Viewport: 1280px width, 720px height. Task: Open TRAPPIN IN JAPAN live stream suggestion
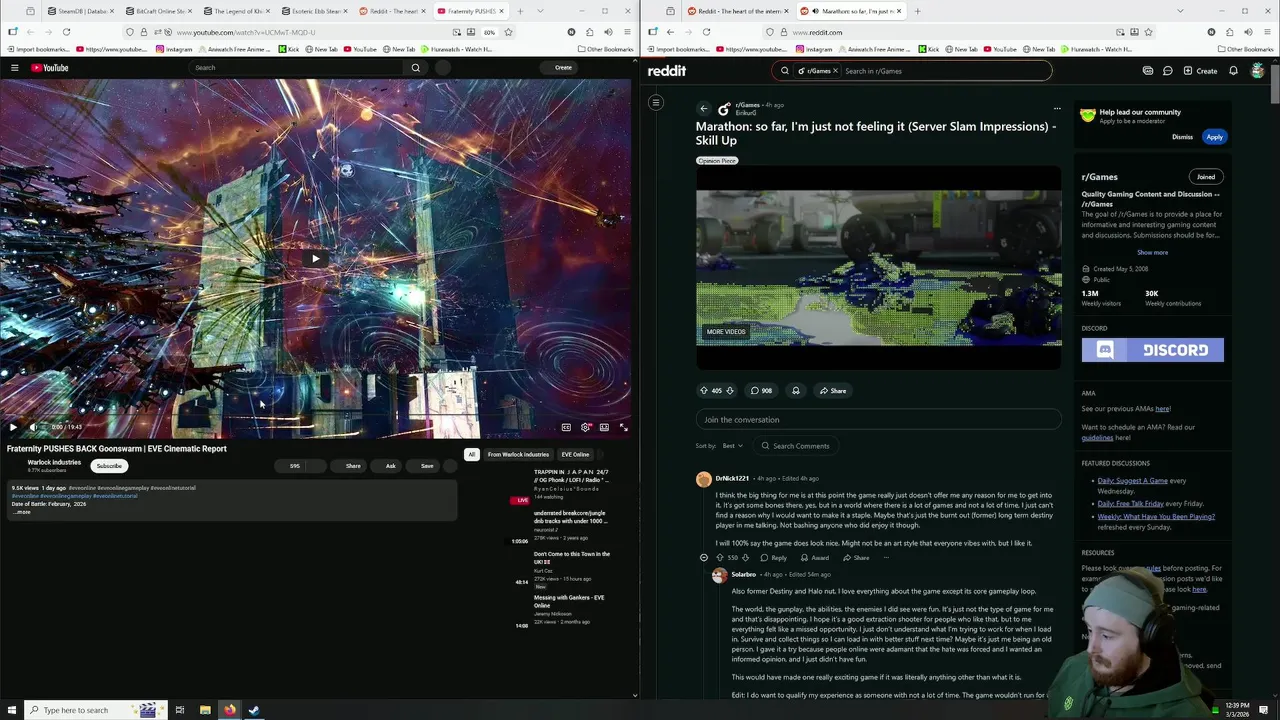click(x=571, y=476)
